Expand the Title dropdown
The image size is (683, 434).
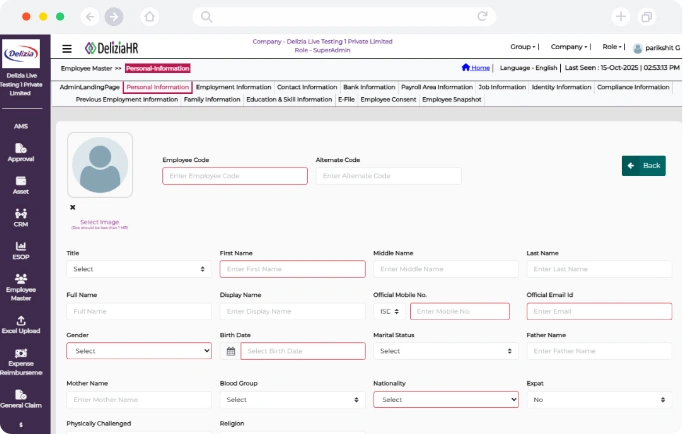139,269
